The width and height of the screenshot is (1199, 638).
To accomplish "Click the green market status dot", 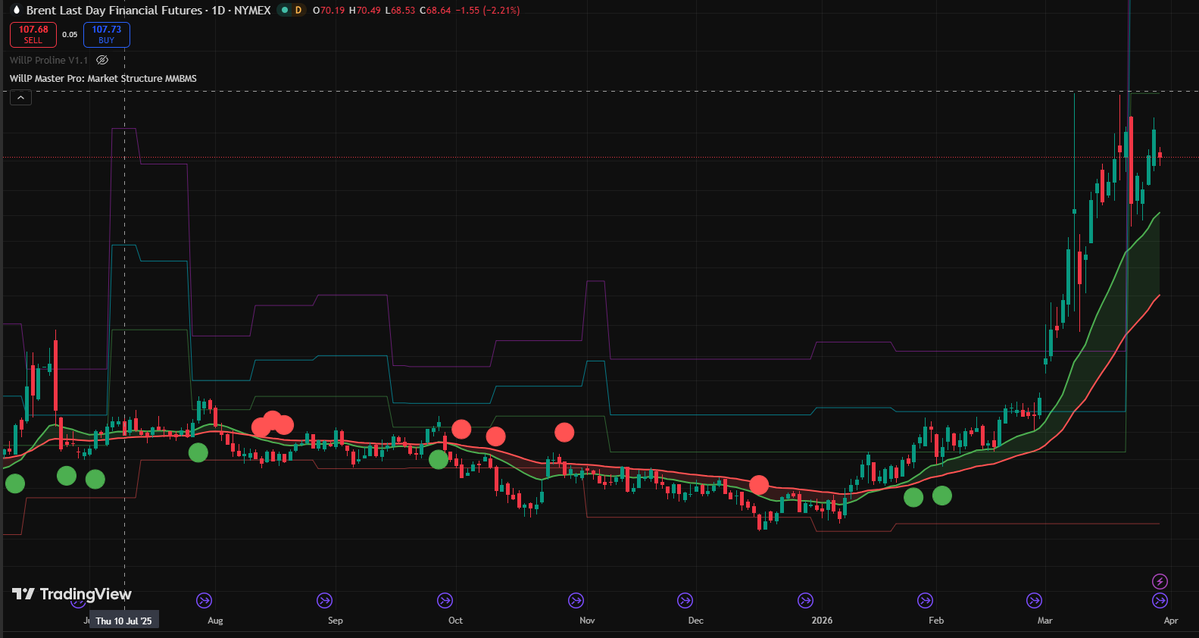I will pos(284,11).
